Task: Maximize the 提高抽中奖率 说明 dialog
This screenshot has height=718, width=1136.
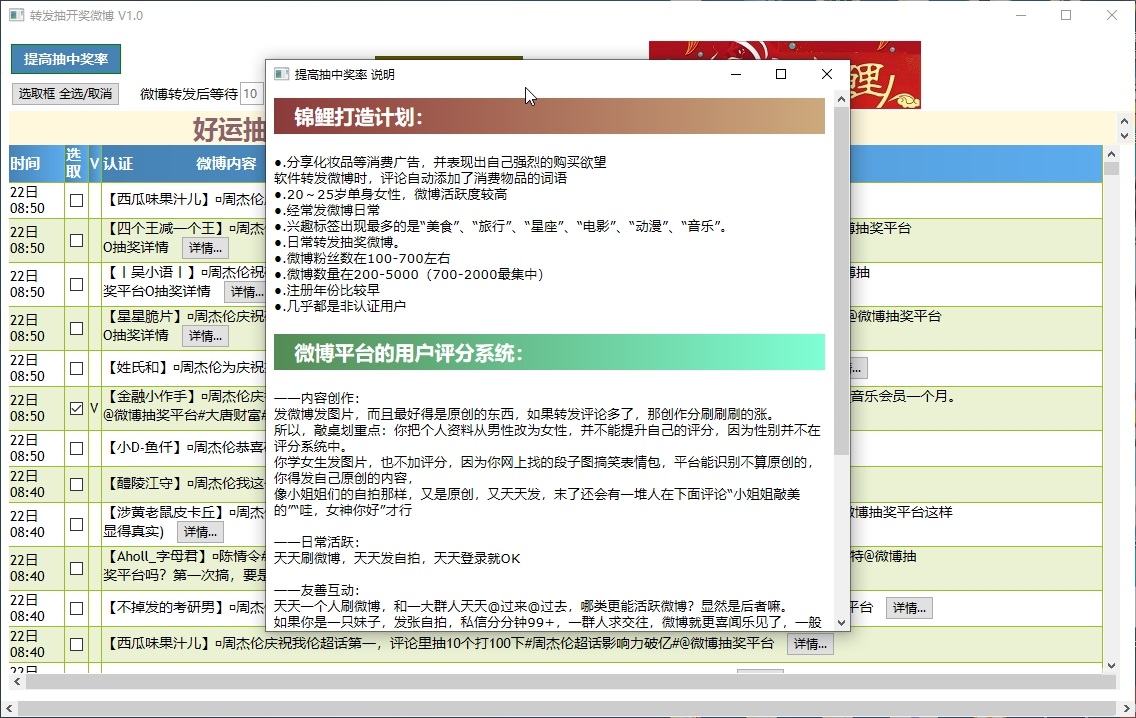Action: 781,74
